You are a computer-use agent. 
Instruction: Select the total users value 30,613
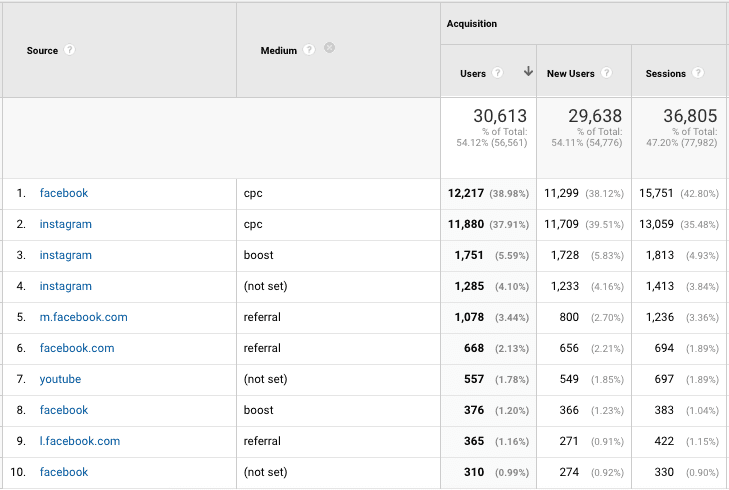coord(500,116)
